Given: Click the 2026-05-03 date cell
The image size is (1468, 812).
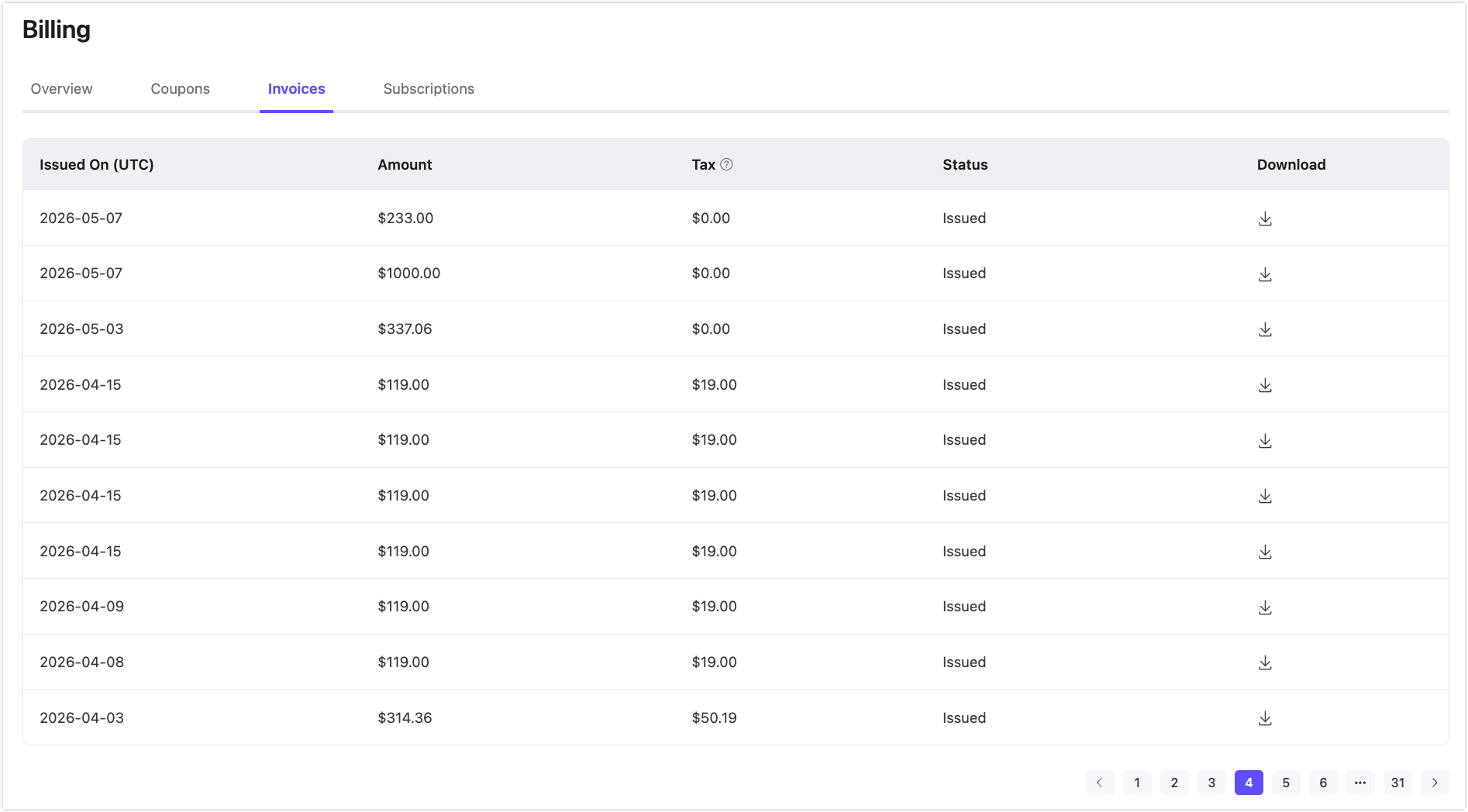Looking at the screenshot, I should 81,329.
